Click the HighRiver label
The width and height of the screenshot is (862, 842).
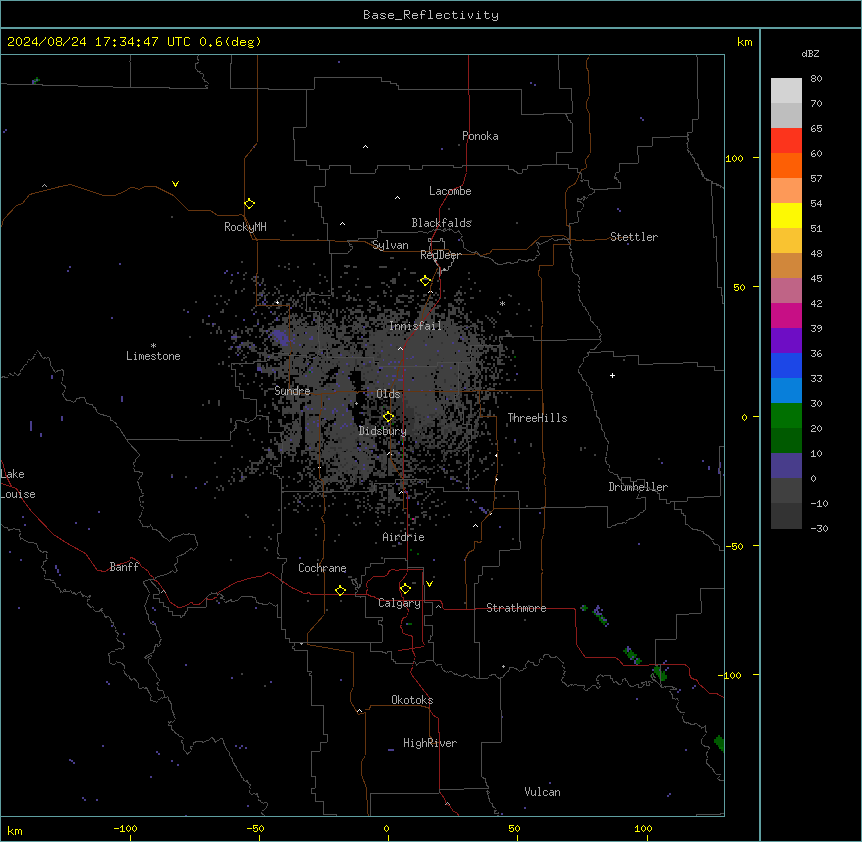point(430,743)
